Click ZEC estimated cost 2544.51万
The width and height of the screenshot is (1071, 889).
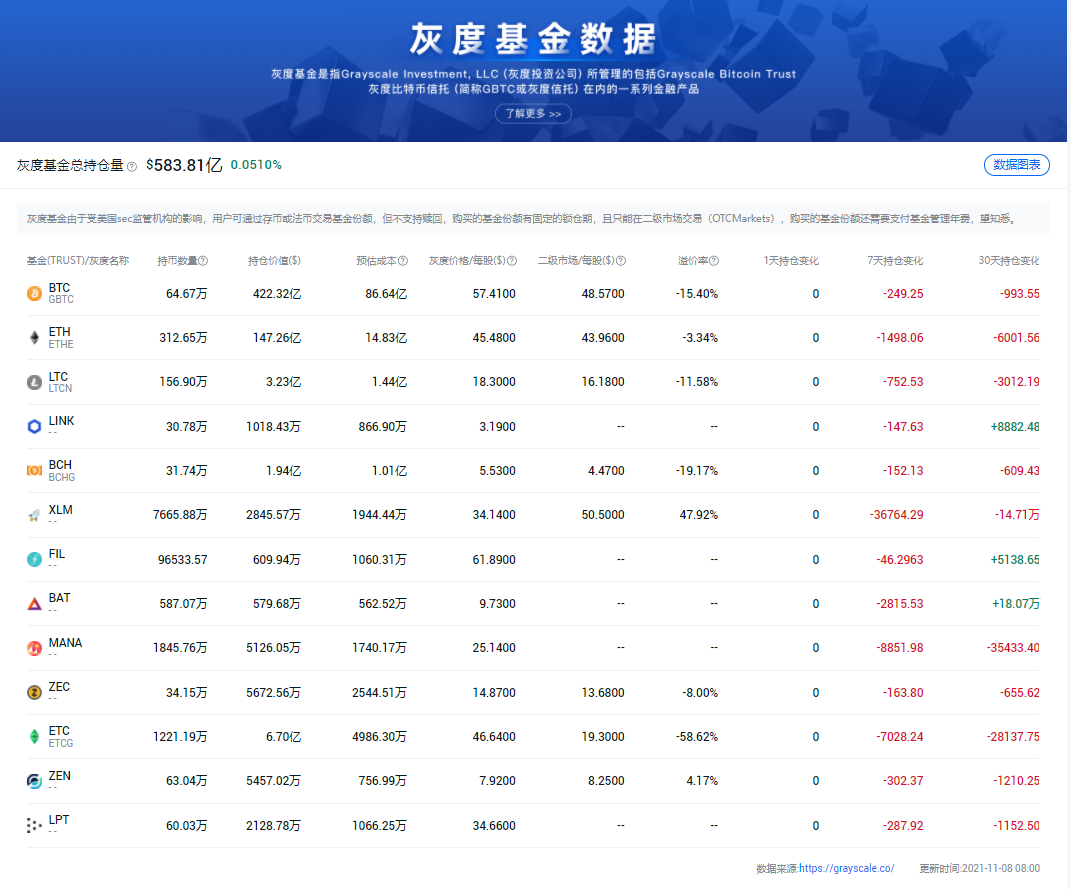[379, 693]
